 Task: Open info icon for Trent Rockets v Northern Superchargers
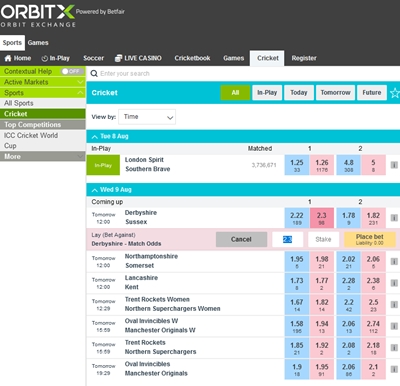[394, 348]
